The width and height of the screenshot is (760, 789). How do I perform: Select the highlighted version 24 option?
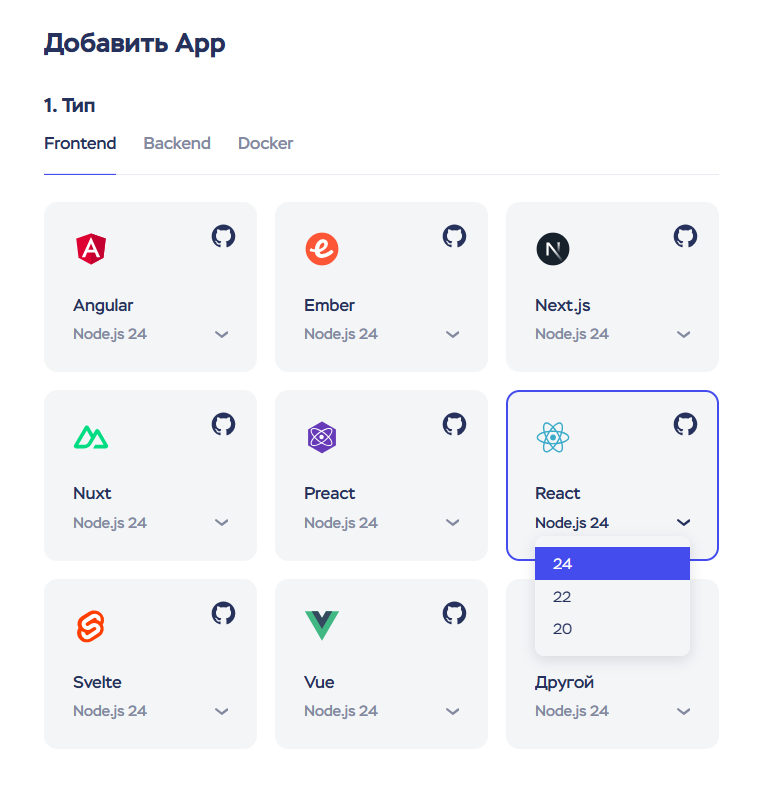tap(612, 564)
